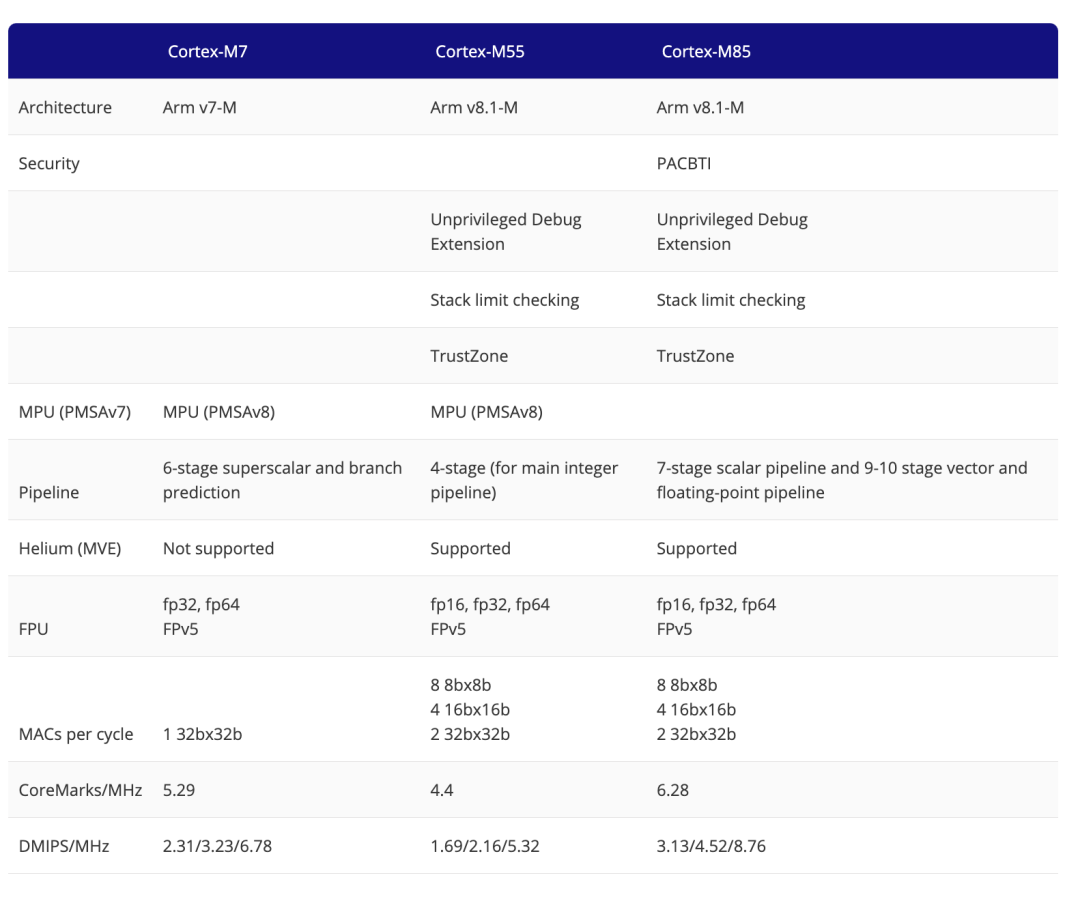Click the Cortex-M85 column header
The width and height of the screenshot is (1080, 897).
pyautogui.click(x=706, y=52)
